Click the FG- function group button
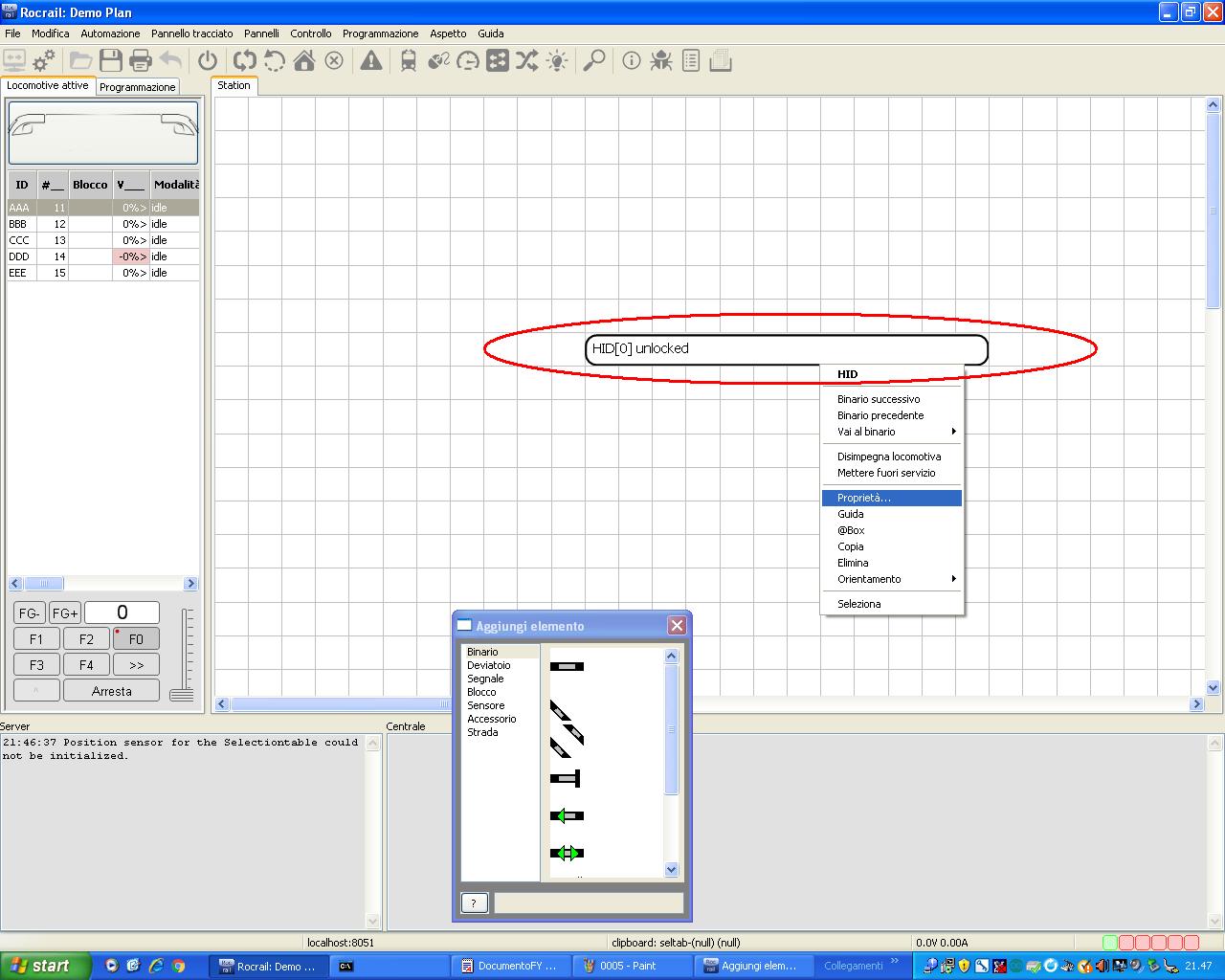Viewport: 1225px width, 980px height. tap(30, 612)
